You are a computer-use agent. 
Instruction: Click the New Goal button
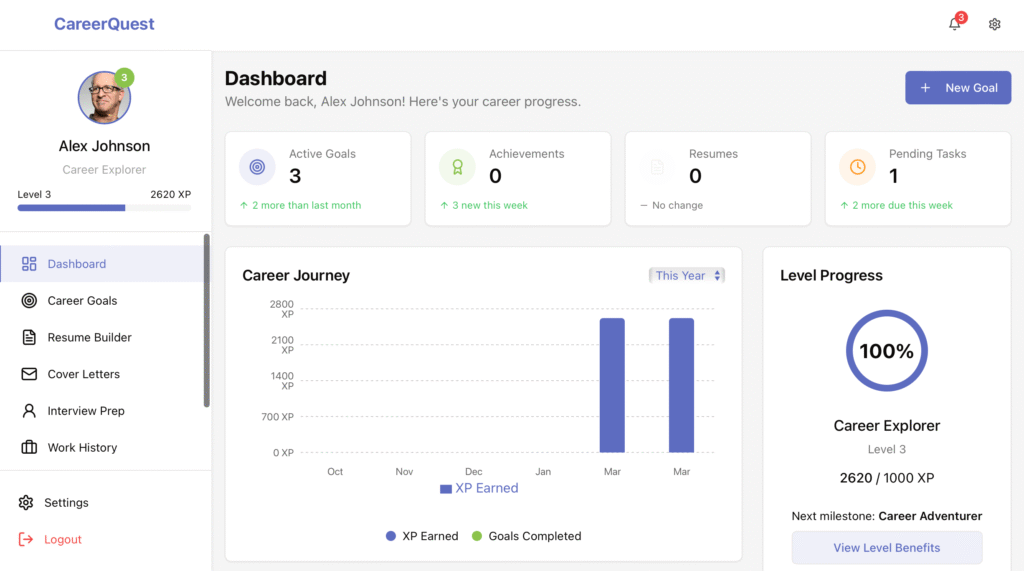click(957, 88)
